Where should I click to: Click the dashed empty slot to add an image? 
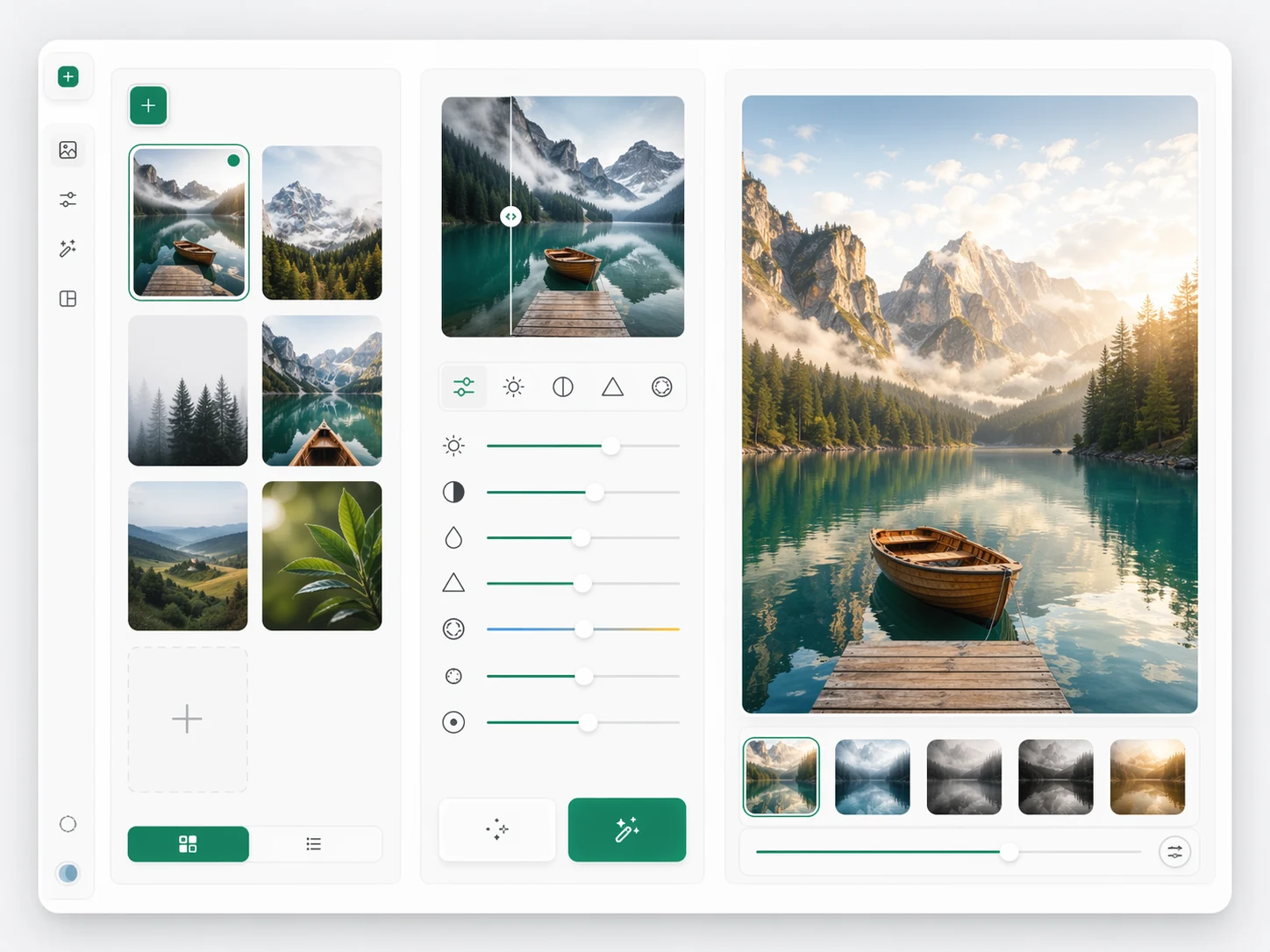point(188,720)
